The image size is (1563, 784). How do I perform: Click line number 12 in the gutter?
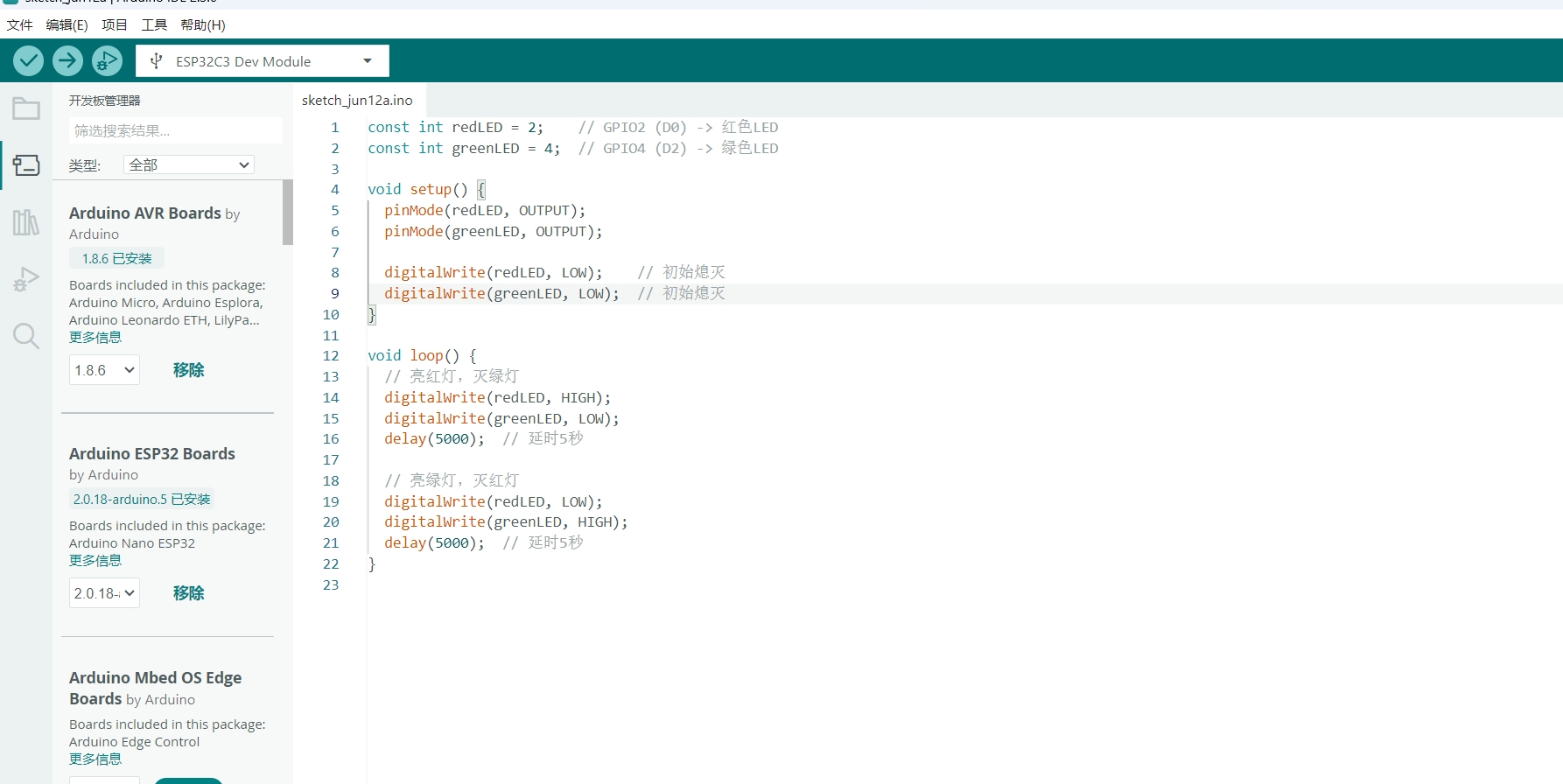pyautogui.click(x=331, y=356)
